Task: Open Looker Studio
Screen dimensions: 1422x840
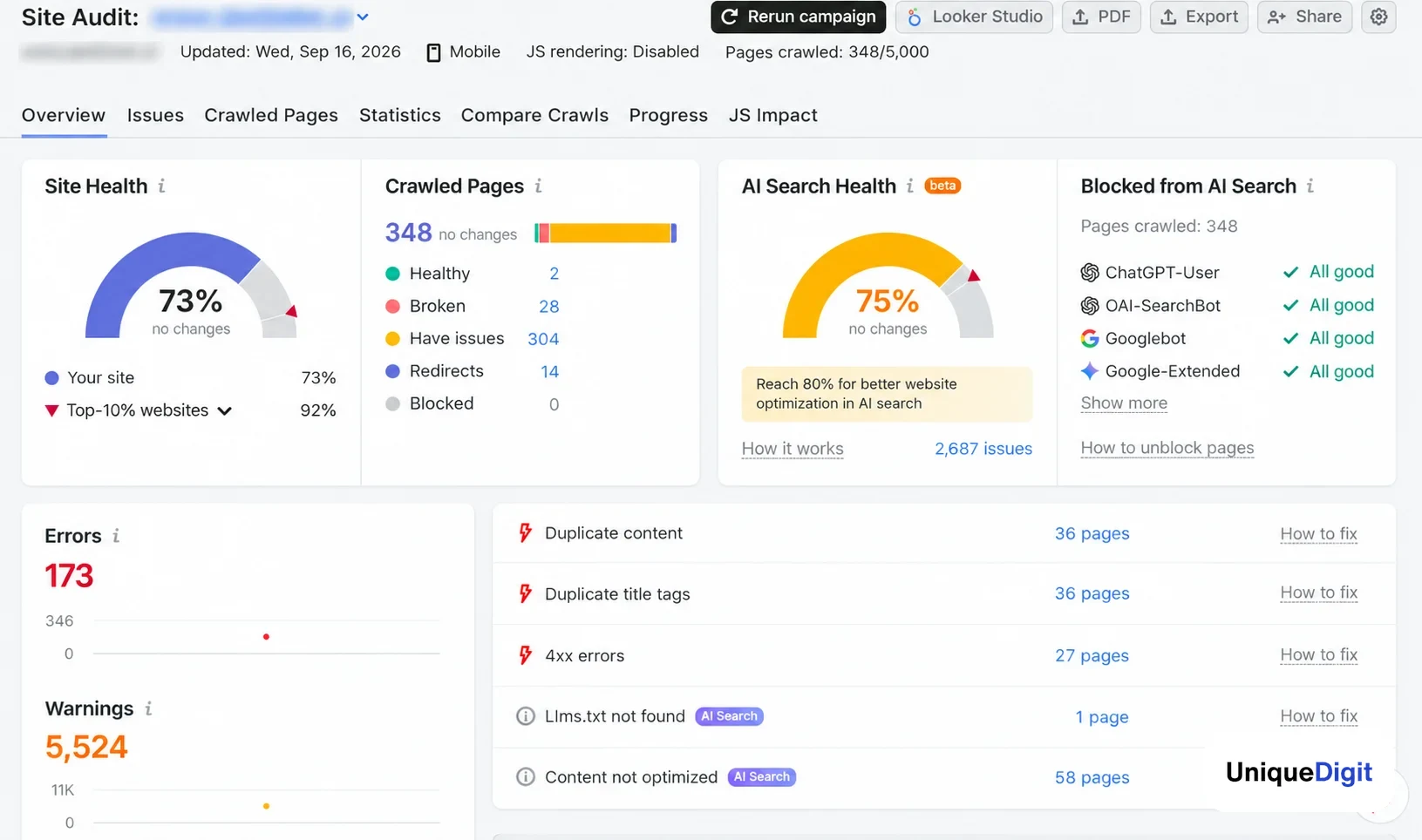Action: (975, 17)
